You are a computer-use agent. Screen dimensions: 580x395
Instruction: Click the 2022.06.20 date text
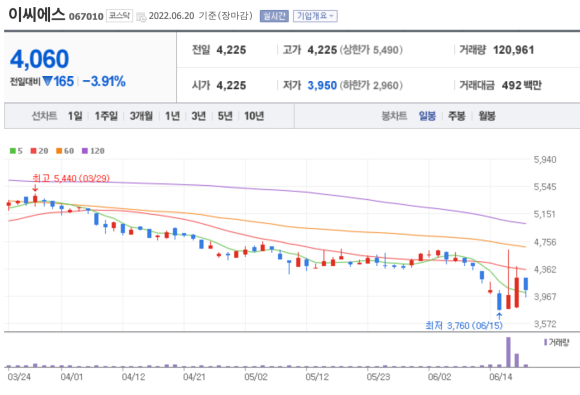click(x=171, y=16)
